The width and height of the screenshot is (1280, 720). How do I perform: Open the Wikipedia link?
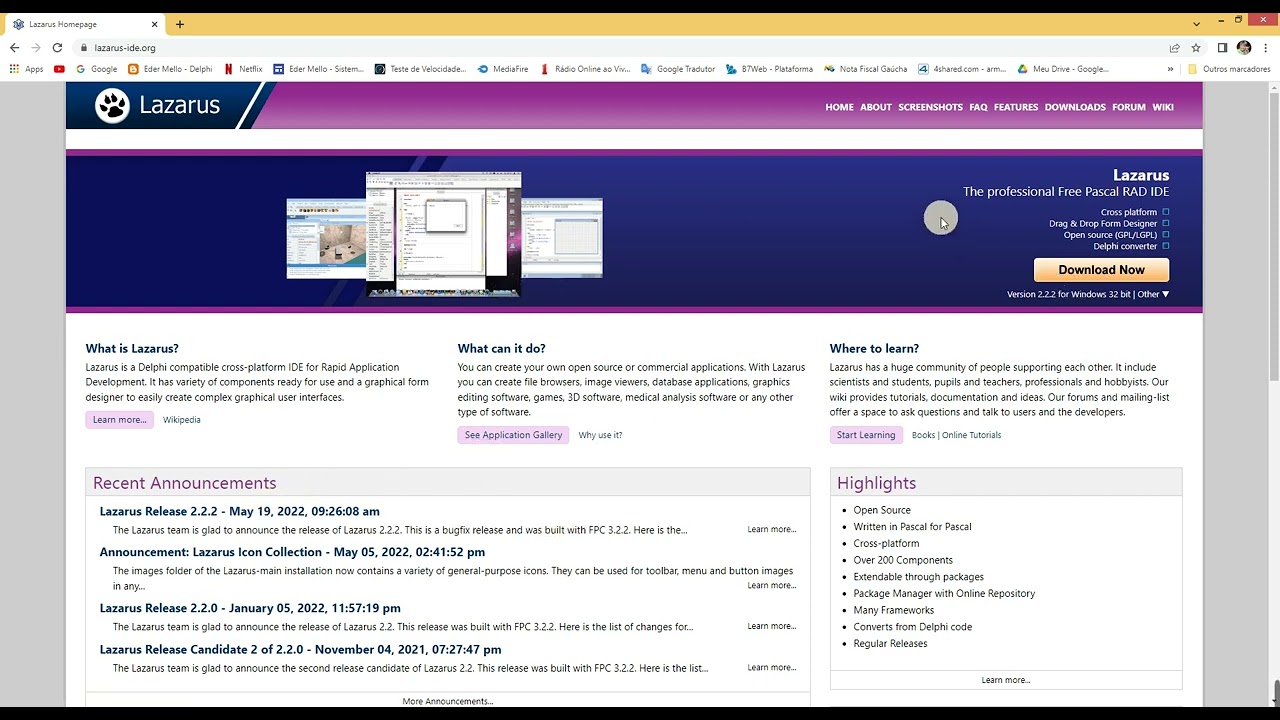pyautogui.click(x=182, y=420)
